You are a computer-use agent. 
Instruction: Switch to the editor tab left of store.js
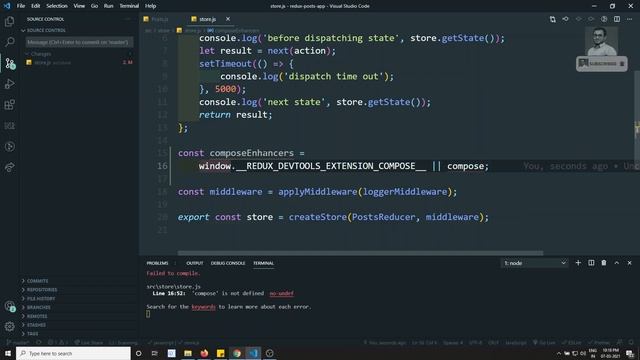pos(159,19)
